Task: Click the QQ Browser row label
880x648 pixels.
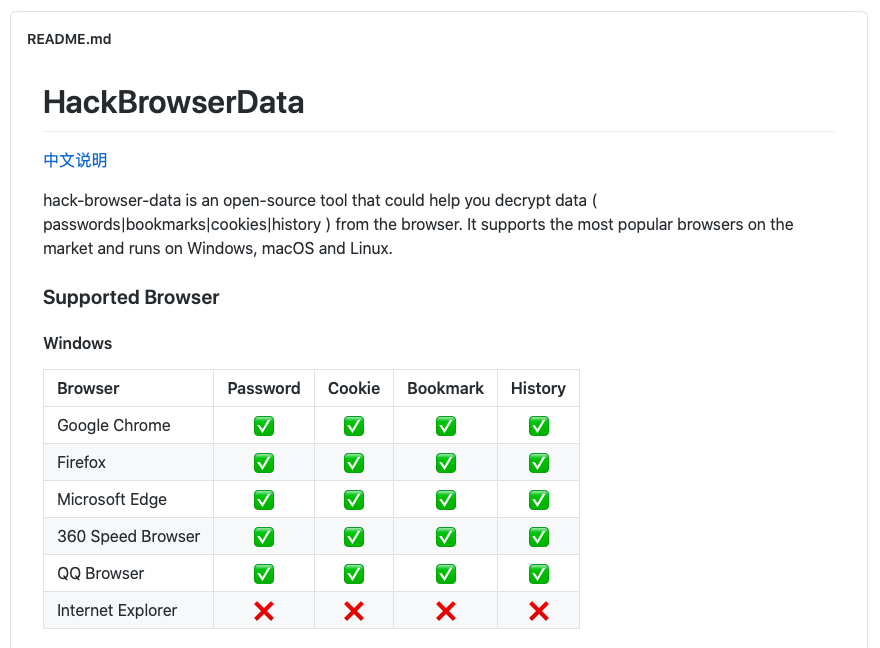Action: pyautogui.click(x=100, y=573)
